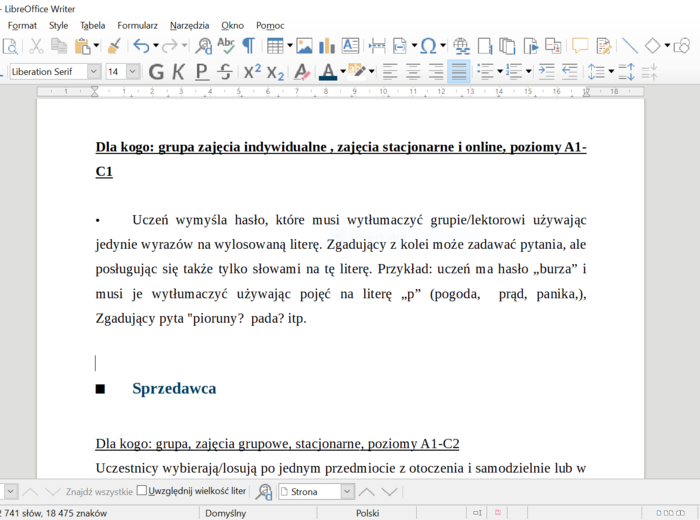
Task: Click the Undo arrow
Action: 141,46
